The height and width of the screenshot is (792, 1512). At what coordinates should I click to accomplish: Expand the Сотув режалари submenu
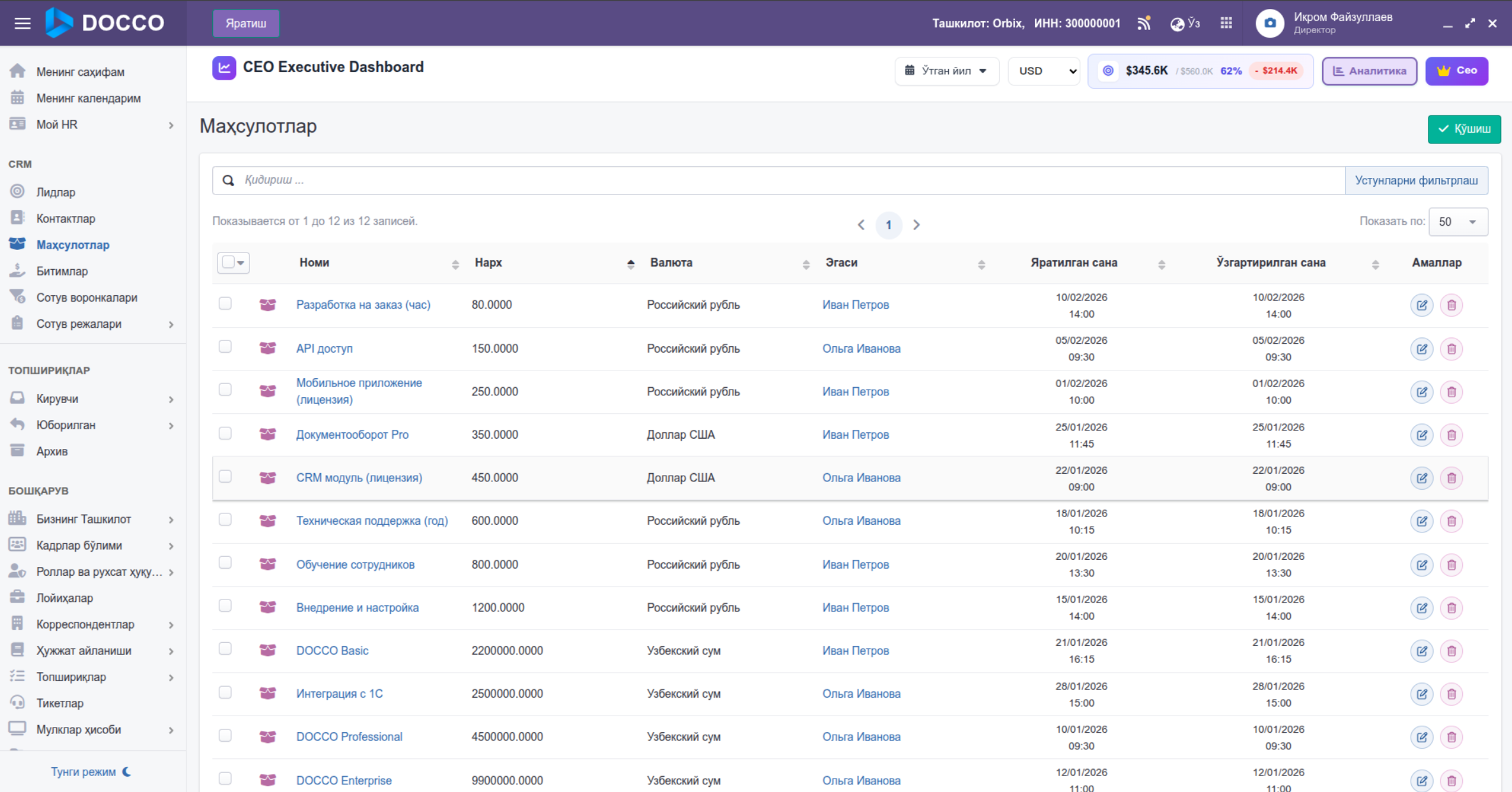coord(171,325)
